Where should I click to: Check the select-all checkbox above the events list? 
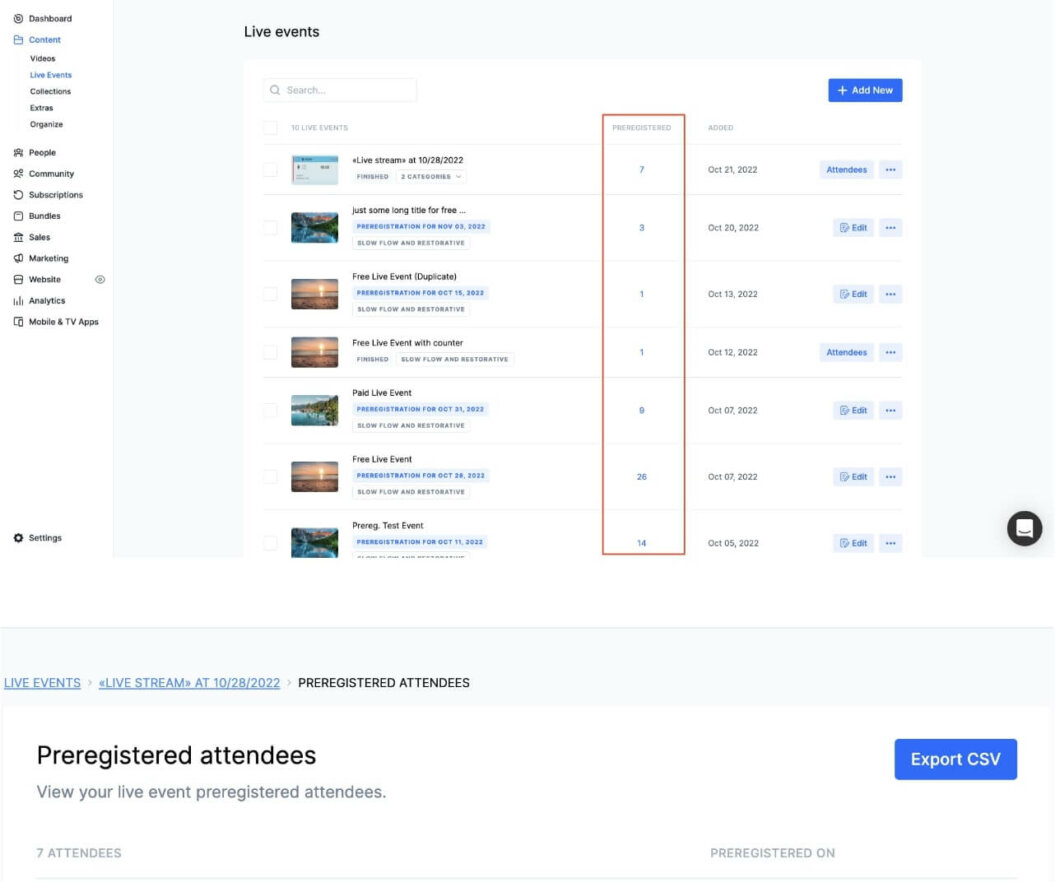point(271,127)
